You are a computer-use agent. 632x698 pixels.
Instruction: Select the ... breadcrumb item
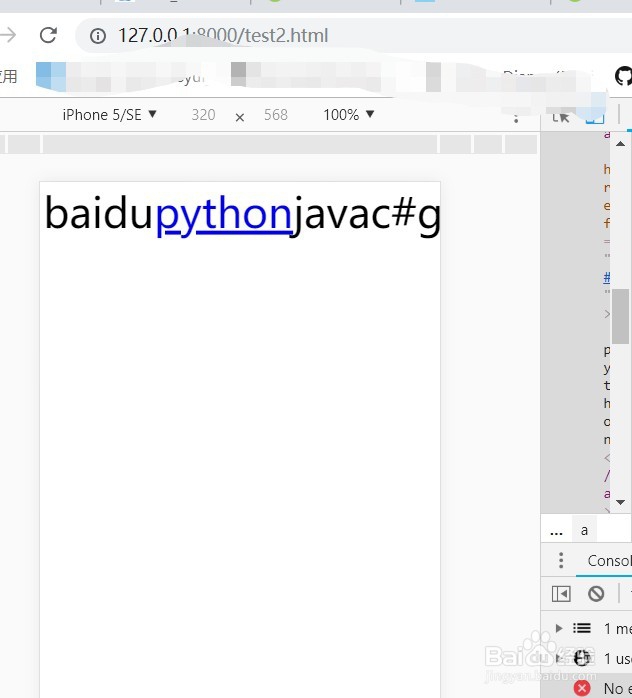[x=556, y=531]
